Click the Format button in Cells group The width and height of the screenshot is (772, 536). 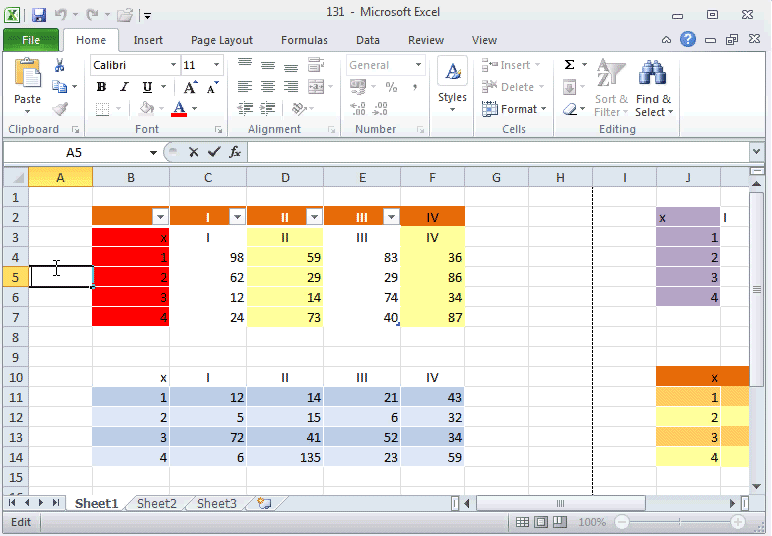tap(514, 109)
